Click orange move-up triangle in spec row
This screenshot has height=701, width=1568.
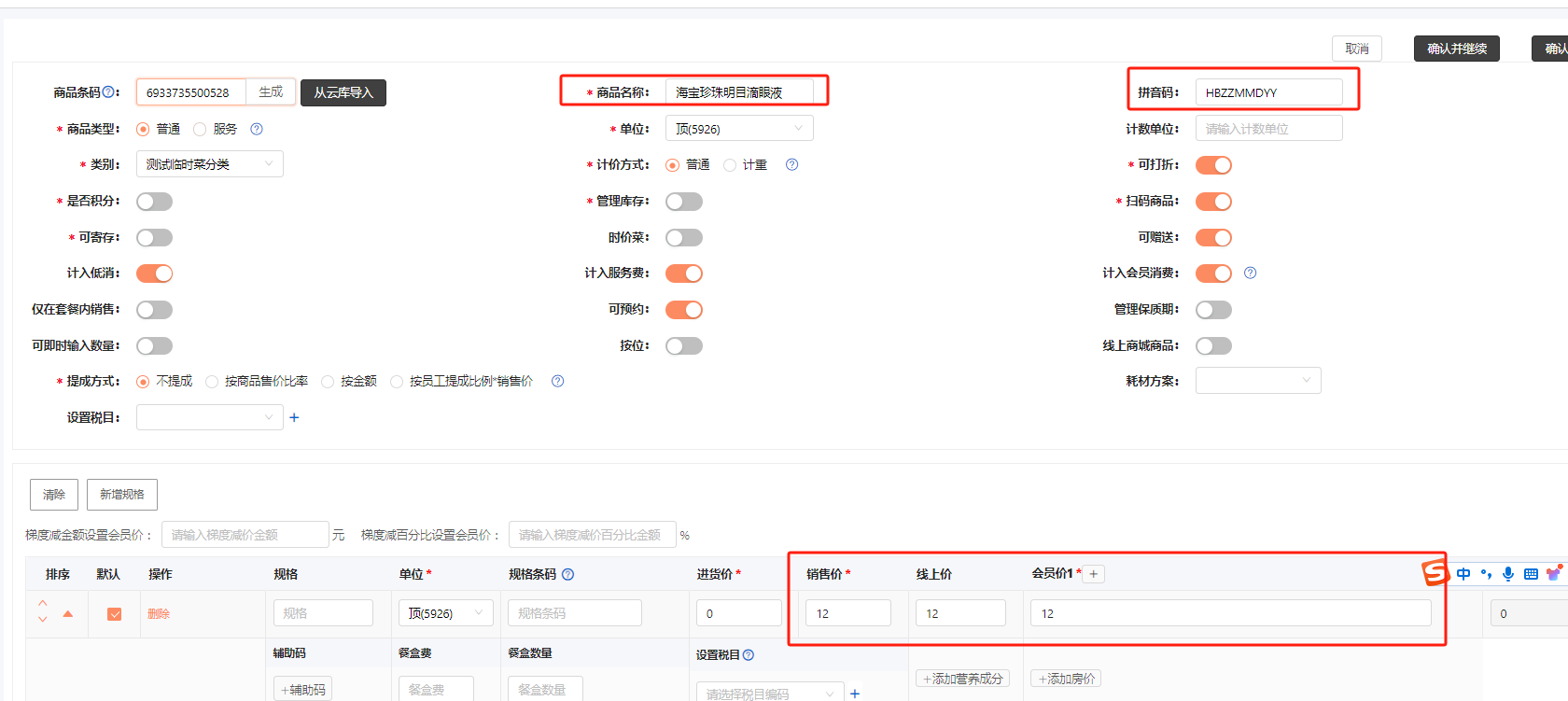click(67, 614)
